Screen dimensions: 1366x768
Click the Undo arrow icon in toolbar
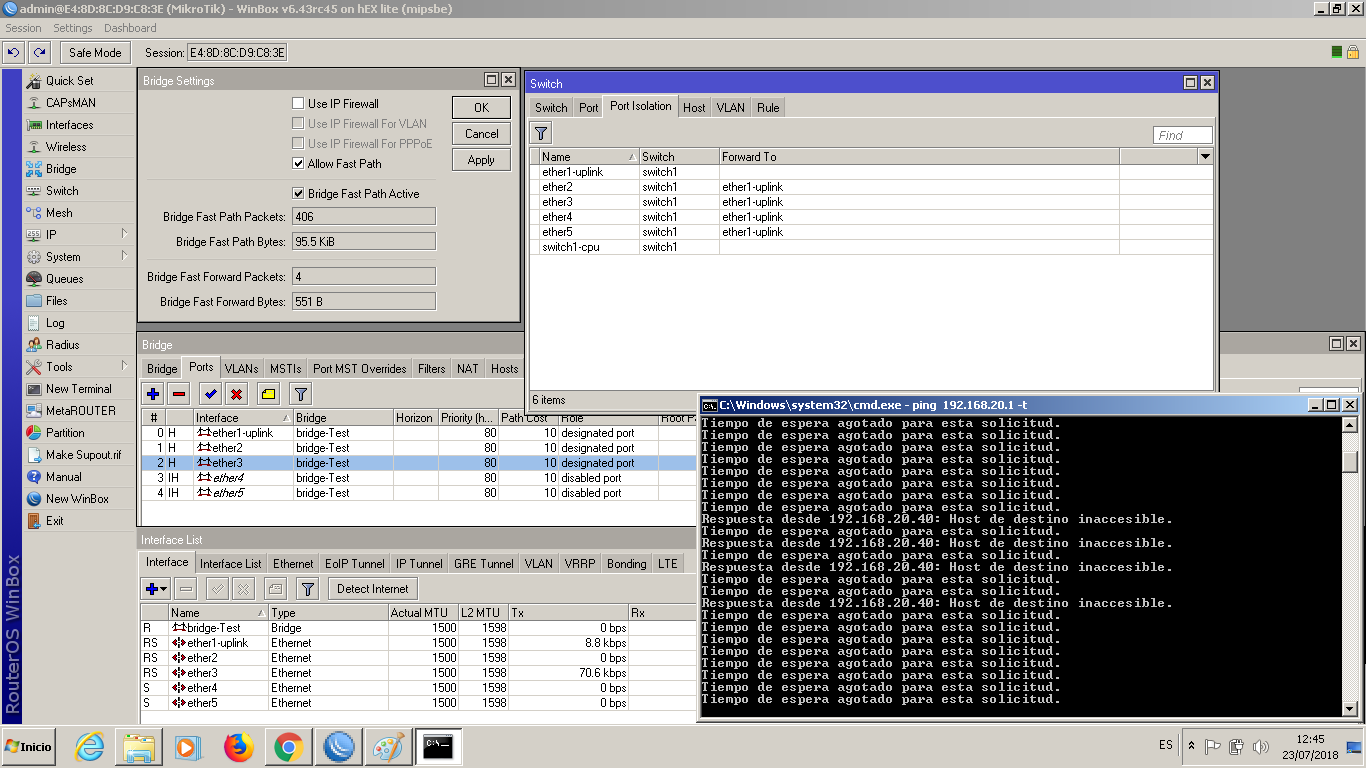click(x=13, y=52)
